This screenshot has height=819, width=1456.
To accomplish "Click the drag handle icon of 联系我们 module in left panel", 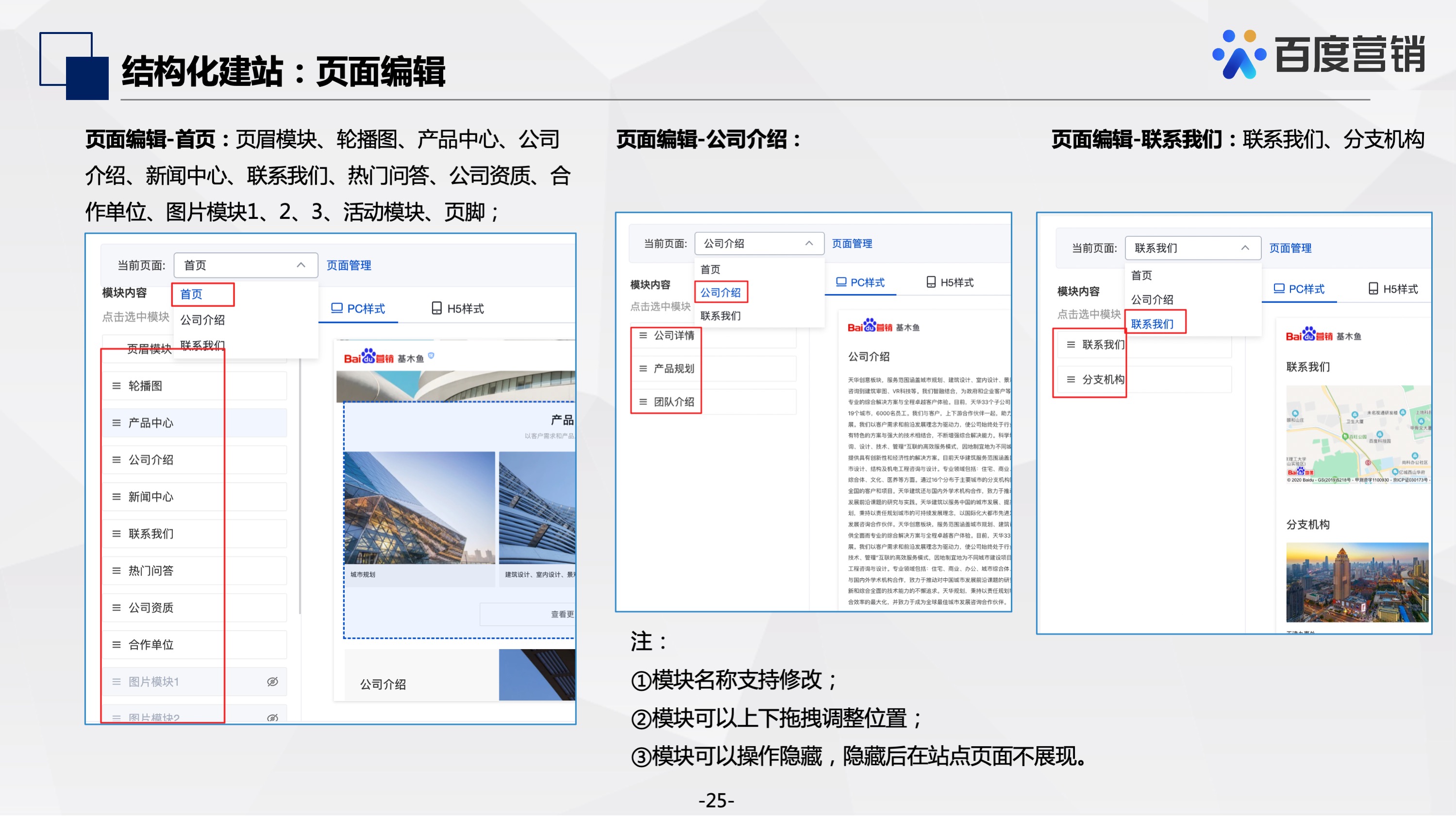I will click(x=117, y=534).
